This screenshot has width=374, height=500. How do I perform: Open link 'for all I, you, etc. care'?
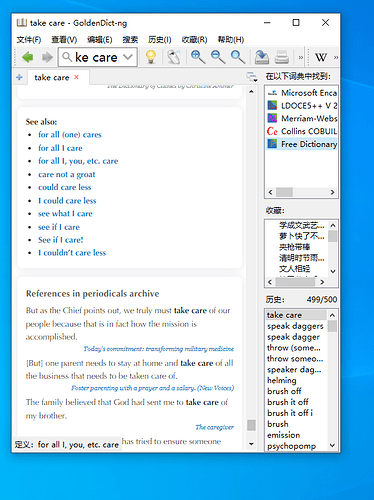[78, 161]
